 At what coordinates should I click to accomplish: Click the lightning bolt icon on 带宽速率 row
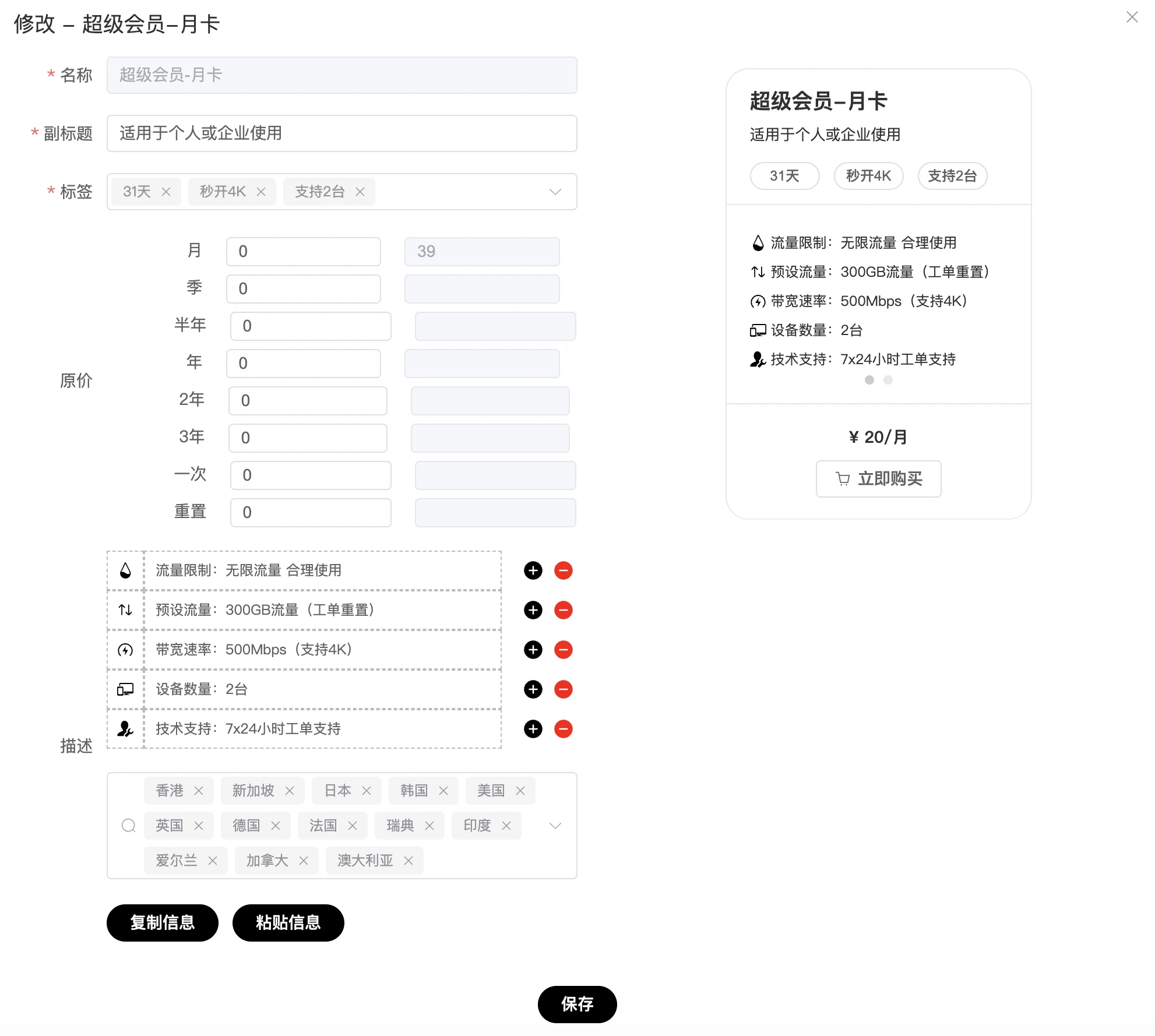tap(125, 650)
